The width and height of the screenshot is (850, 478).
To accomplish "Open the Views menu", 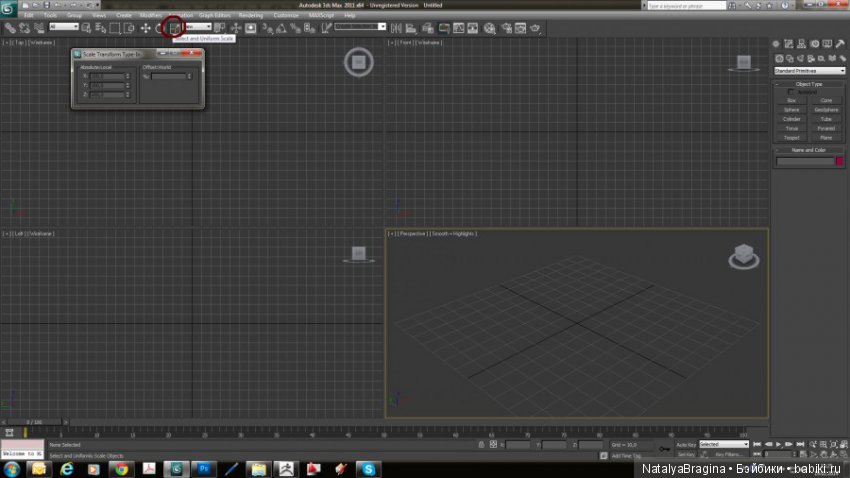I will (99, 15).
